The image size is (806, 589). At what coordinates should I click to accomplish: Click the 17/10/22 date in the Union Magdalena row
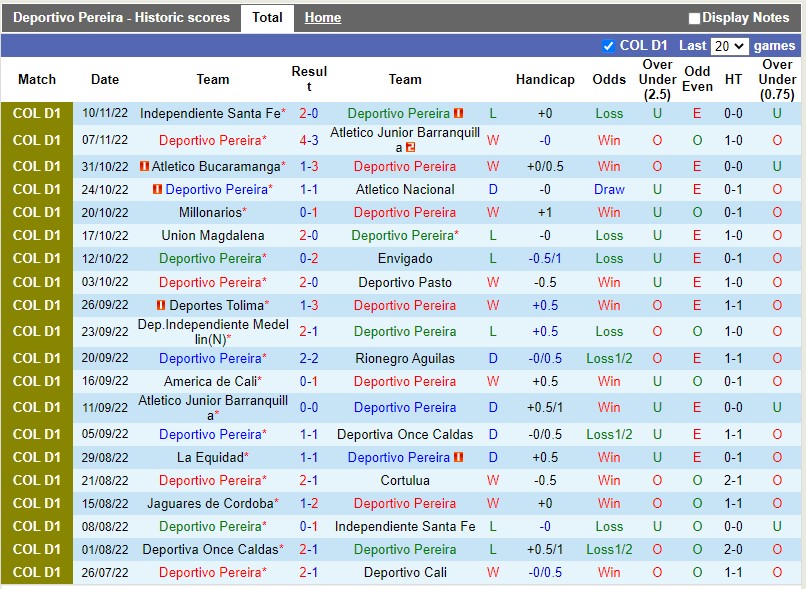click(104, 235)
